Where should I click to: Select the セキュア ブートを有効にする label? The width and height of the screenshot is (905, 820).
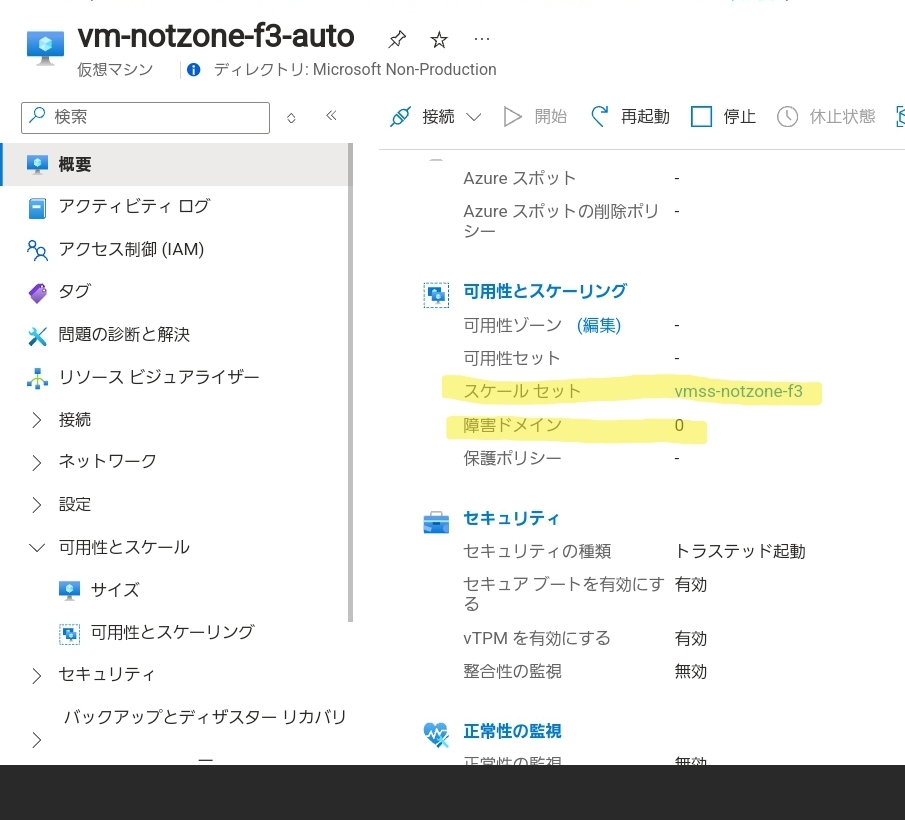(564, 594)
